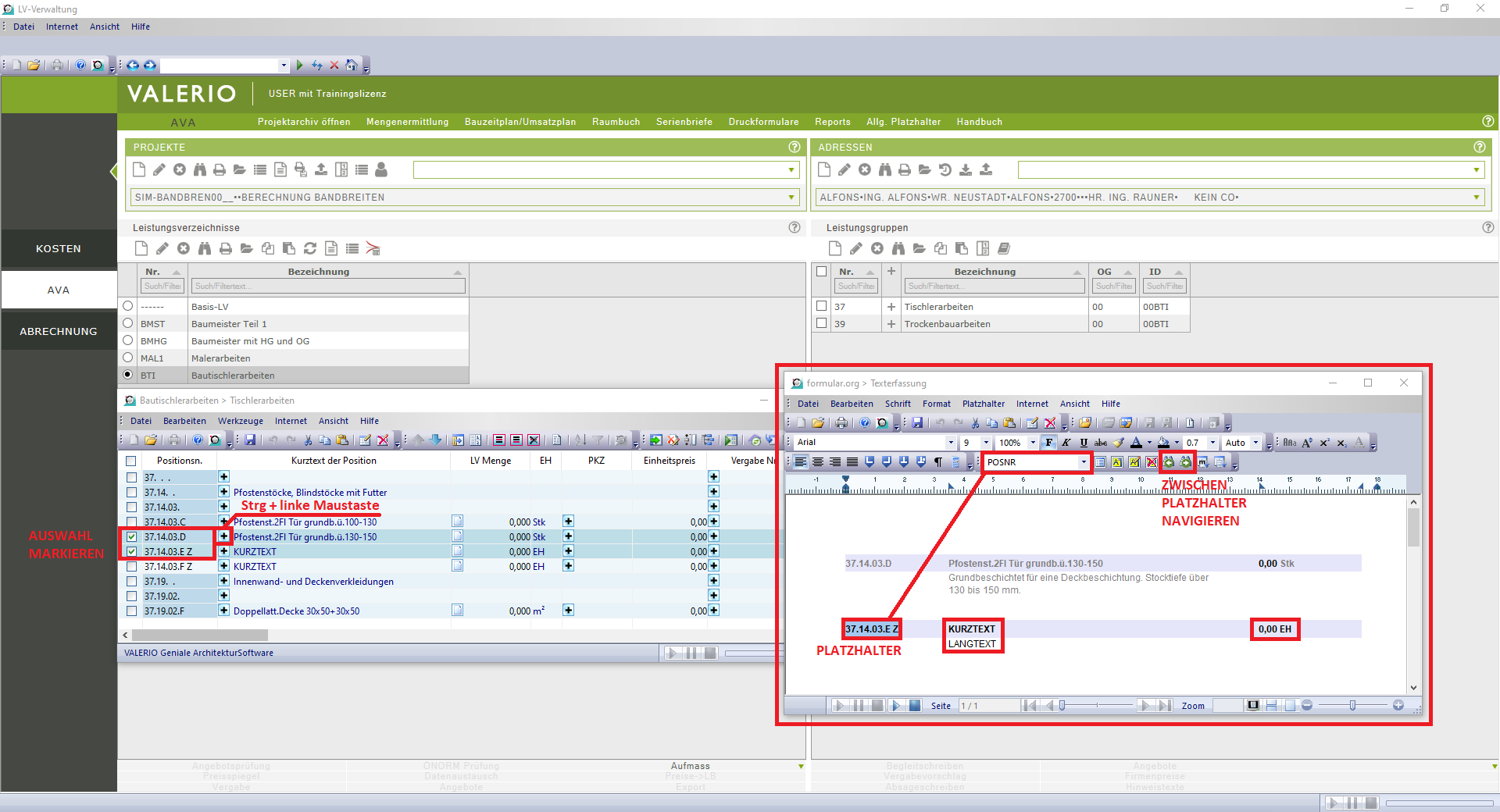
Task: Open the Platzhalter menu in Texterfassung
Action: [983, 404]
